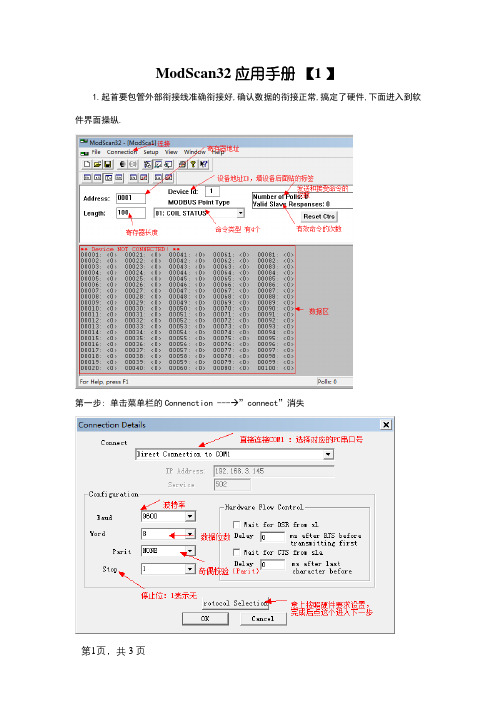
Task: Click the Device Id input field
Action: coord(212,191)
